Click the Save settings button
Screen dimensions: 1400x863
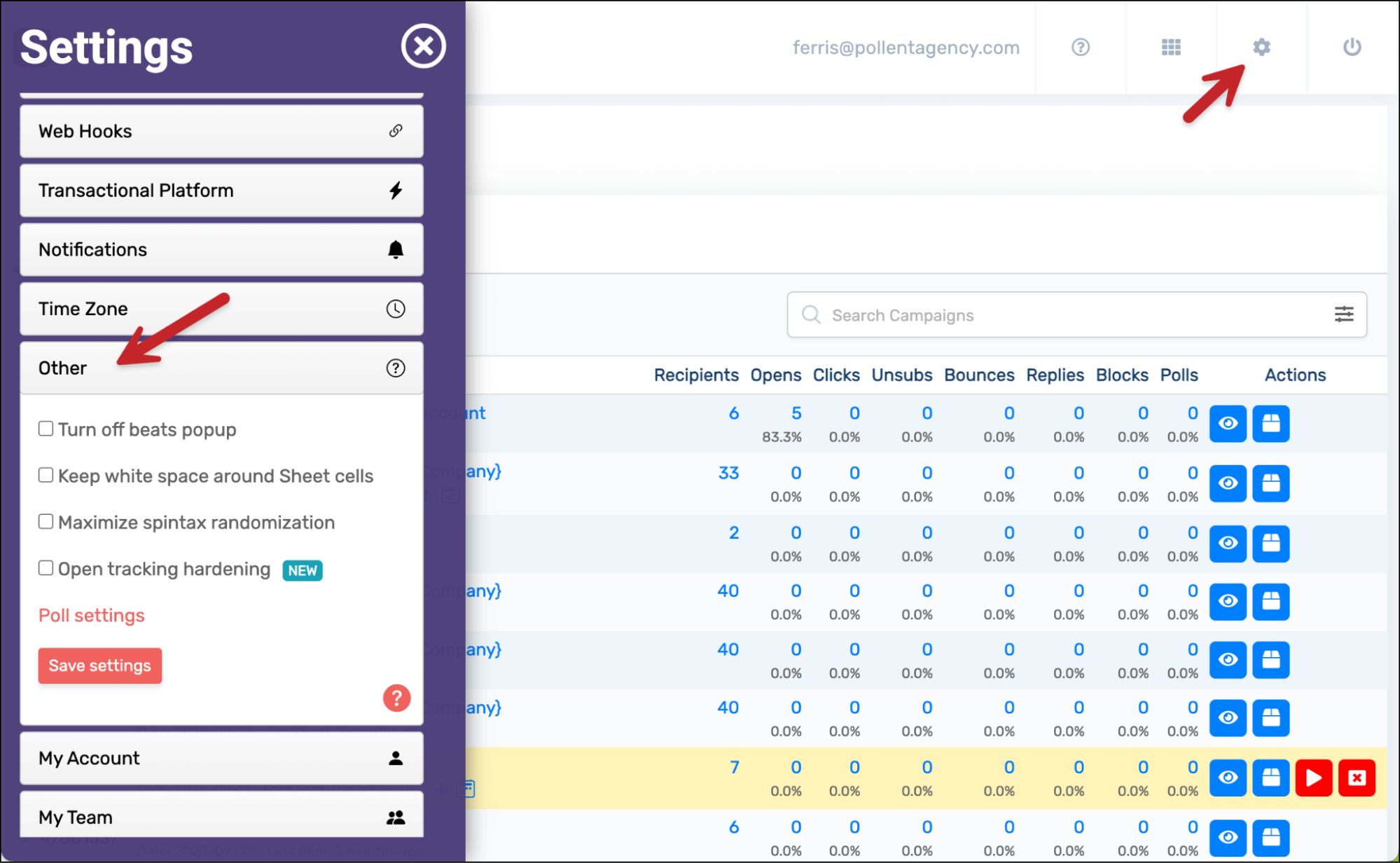pos(100,665)
